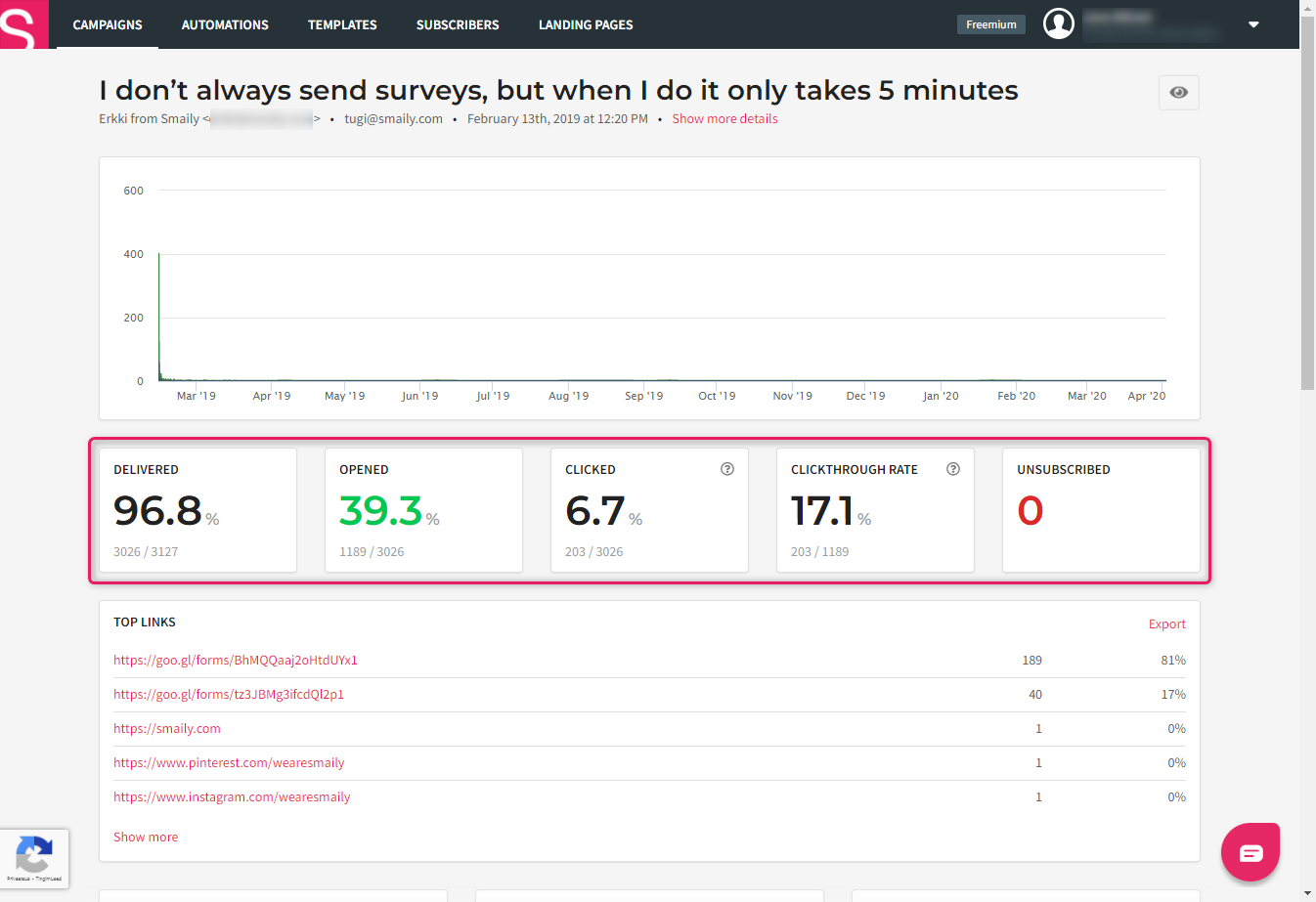Open the Landing Pages menu
The width and height of the screenshot is (1316, 902).
coord(586,24)
